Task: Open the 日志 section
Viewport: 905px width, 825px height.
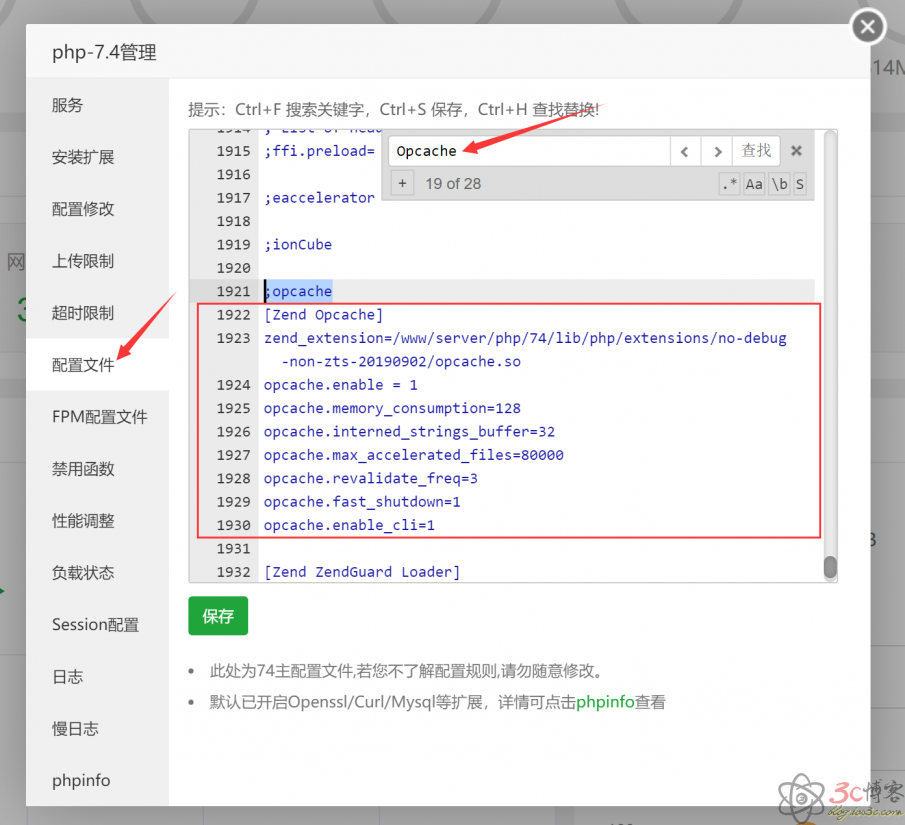Action: point(98,677)
